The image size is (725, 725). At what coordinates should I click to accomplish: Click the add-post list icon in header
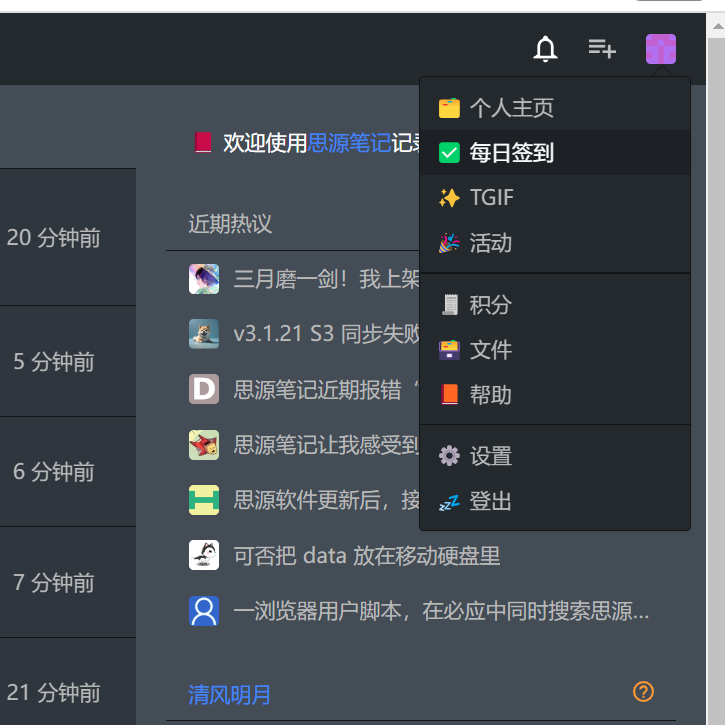click(x=602, y=49)
